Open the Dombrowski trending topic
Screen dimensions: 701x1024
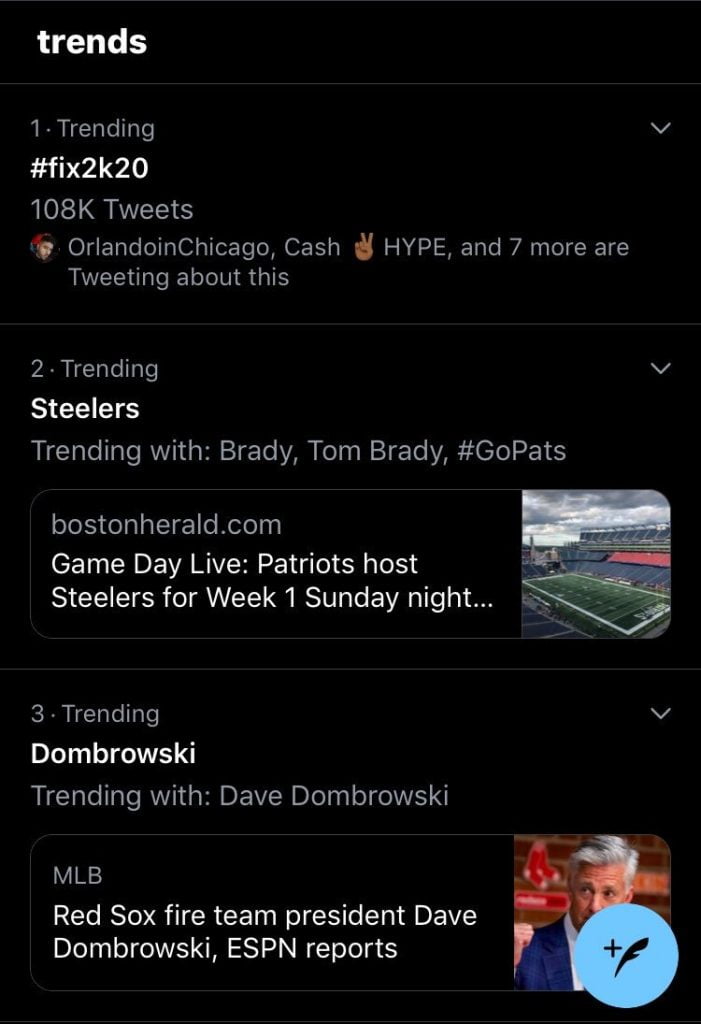point(113,754)
